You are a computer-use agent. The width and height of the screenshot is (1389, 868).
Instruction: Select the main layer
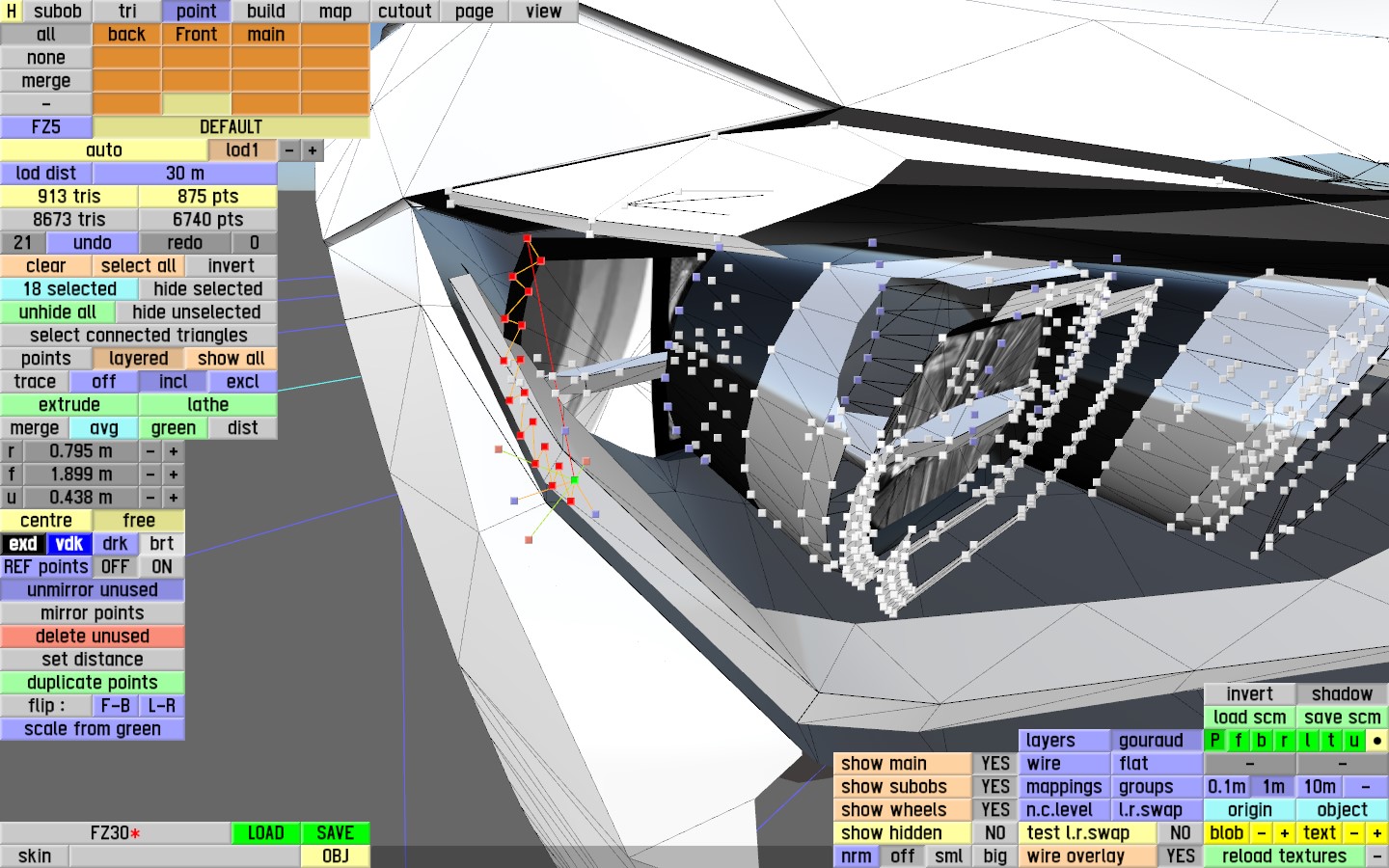pos(266,35)
